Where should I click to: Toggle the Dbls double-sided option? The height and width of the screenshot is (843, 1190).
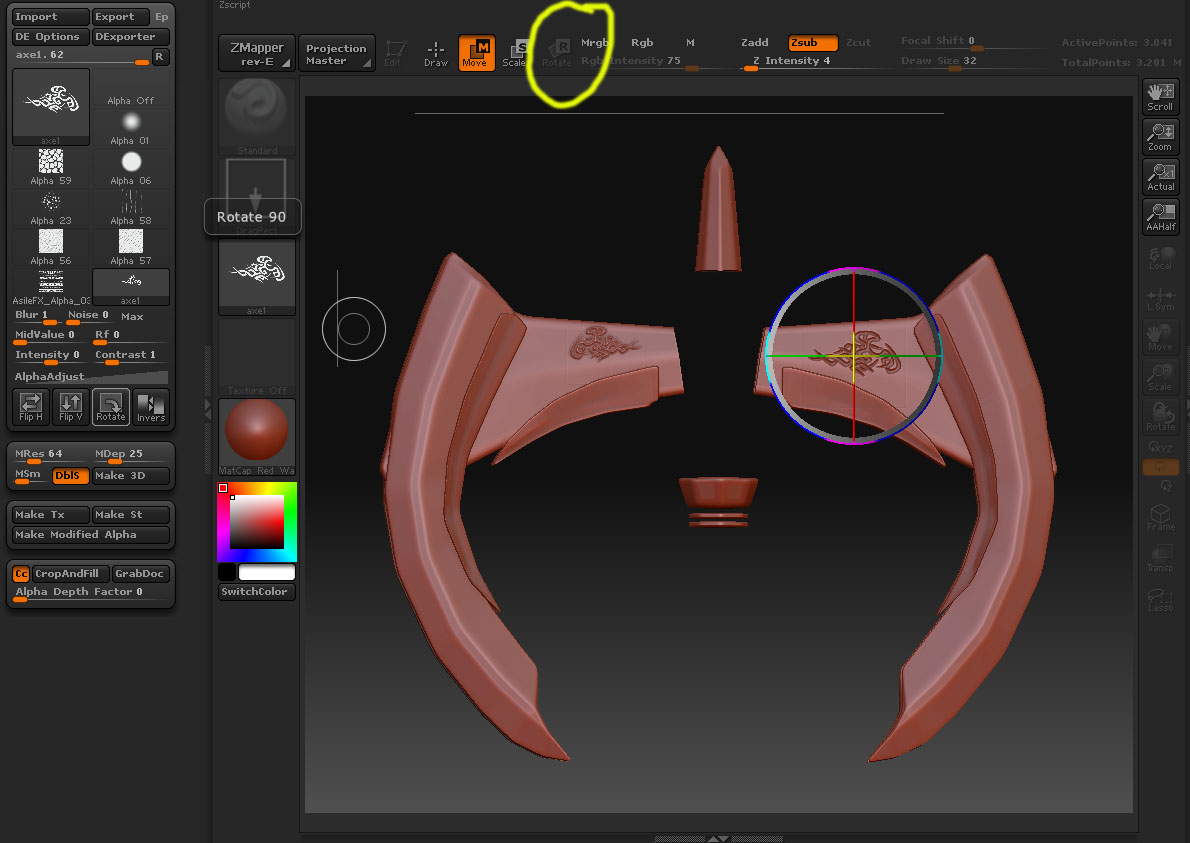(70, 476)
